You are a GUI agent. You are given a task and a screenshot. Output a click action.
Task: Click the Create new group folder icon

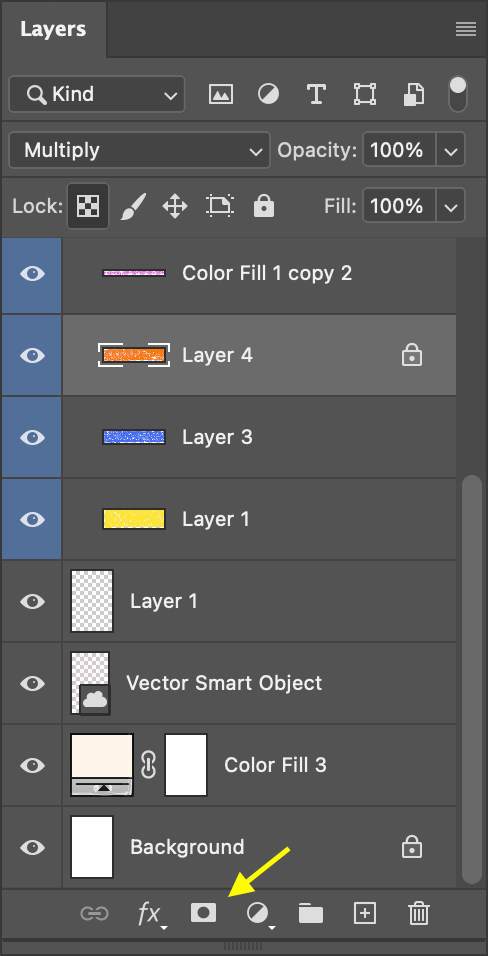311,913
